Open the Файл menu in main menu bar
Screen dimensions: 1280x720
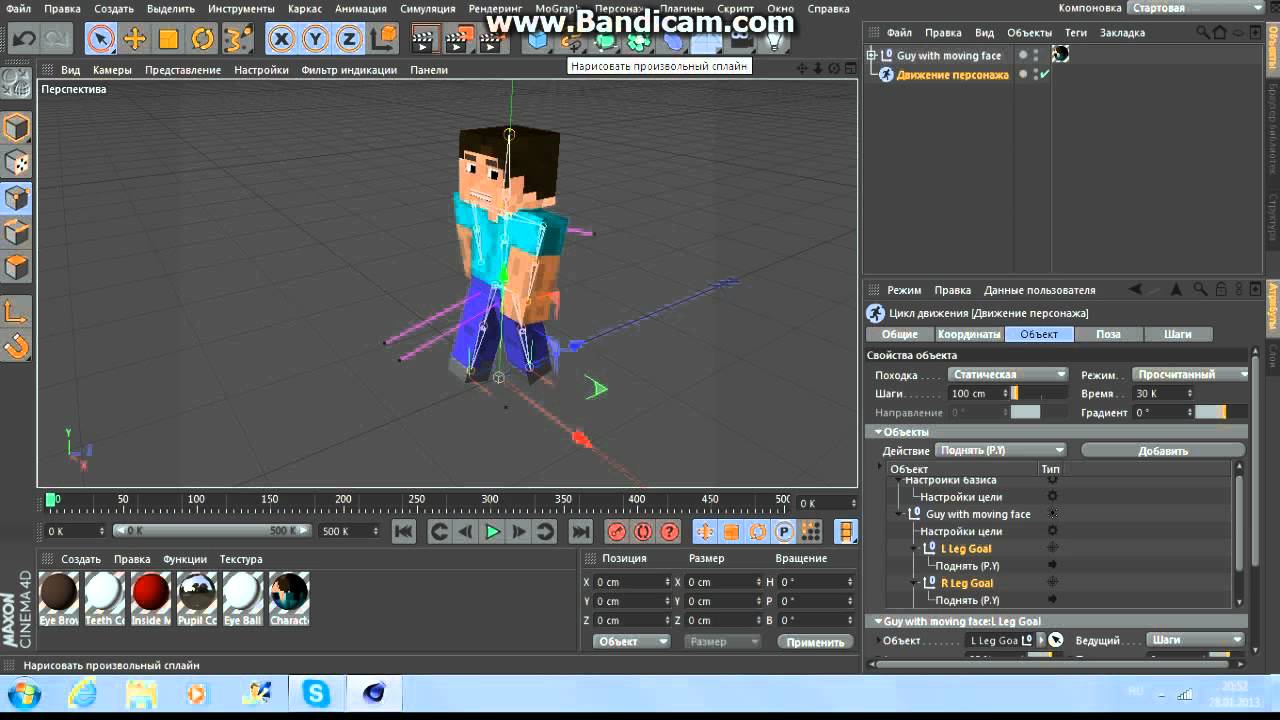(18, 9)
